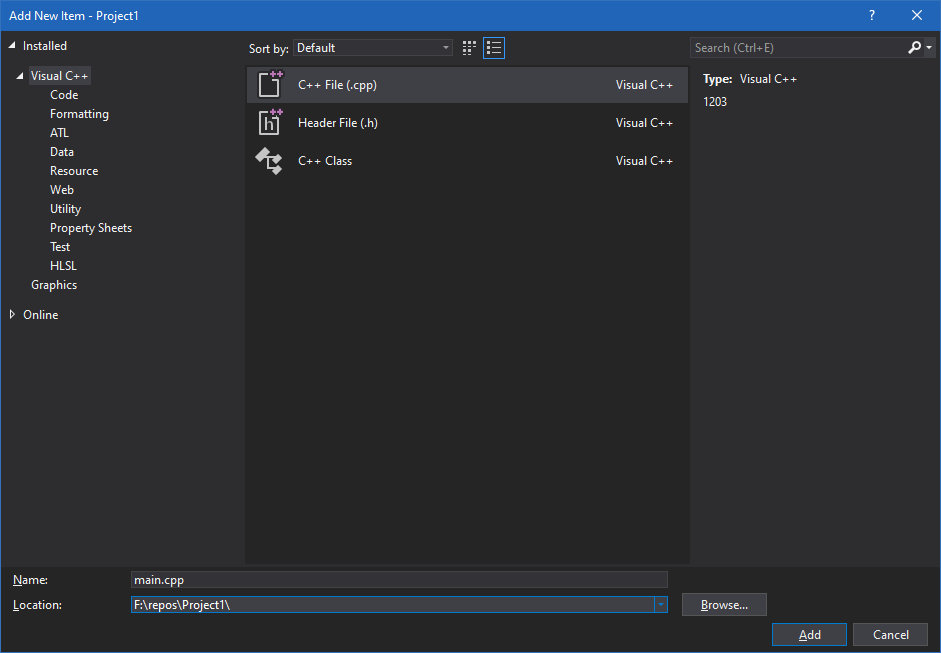Screen dimensions: 941x653
Task: Collapse the Visual C++ tree node
Action: pos(20,76)
